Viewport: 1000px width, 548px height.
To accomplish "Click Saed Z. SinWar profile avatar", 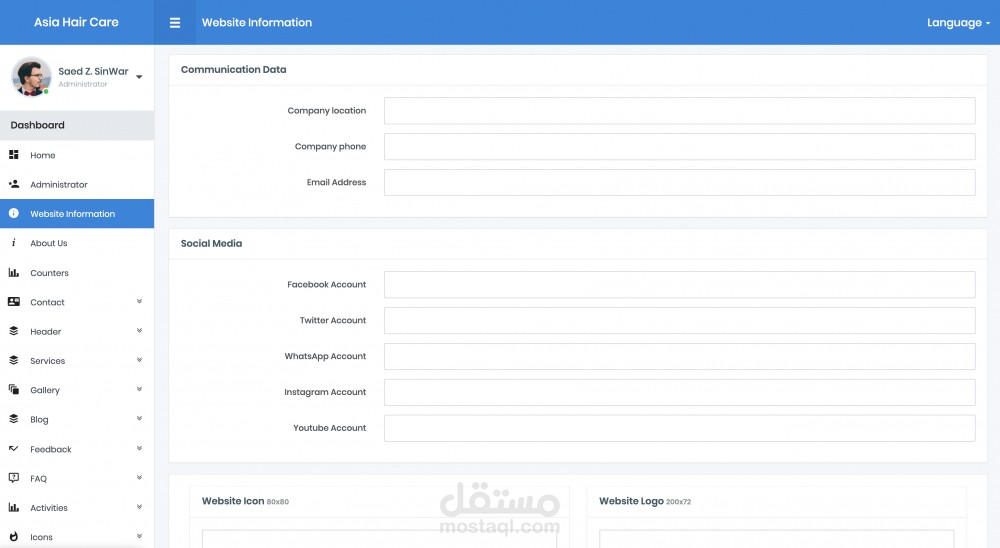I will (31, 77).
